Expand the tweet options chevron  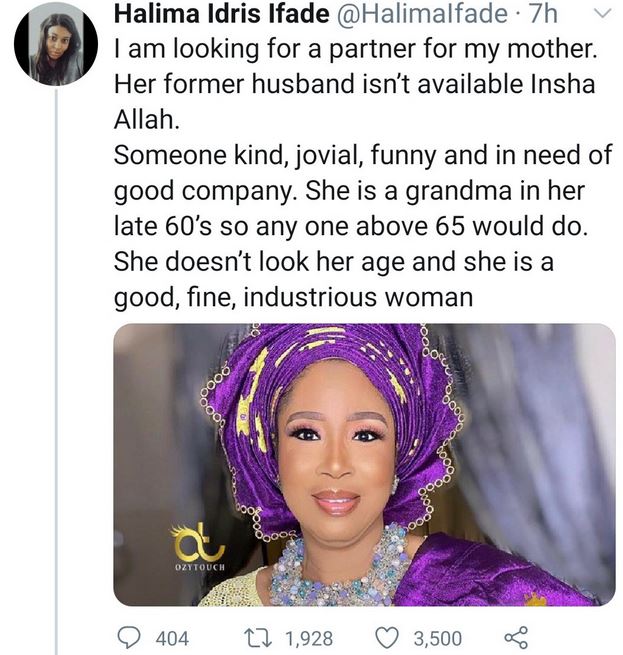(601, 15)
